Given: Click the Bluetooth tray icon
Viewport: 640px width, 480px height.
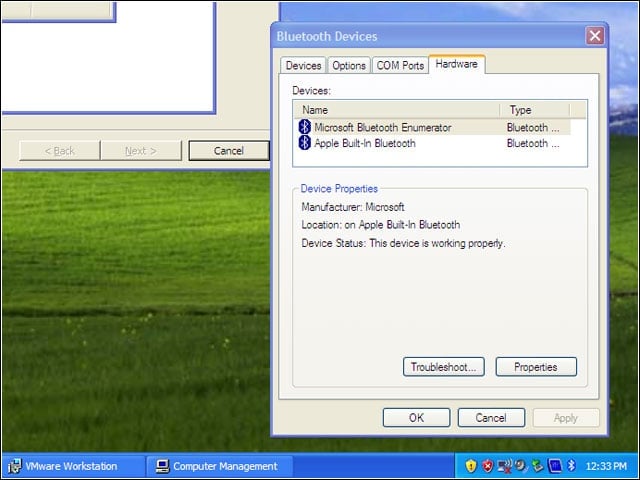Looking at the screenshot, I should pos(571,465).
